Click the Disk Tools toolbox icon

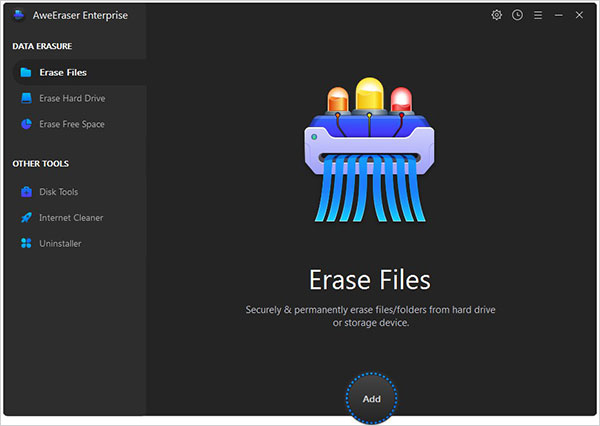26,191
